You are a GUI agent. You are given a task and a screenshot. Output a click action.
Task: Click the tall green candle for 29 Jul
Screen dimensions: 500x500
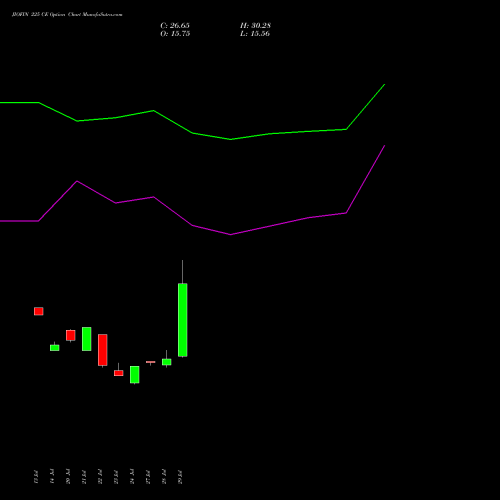[x=183, y=320]
